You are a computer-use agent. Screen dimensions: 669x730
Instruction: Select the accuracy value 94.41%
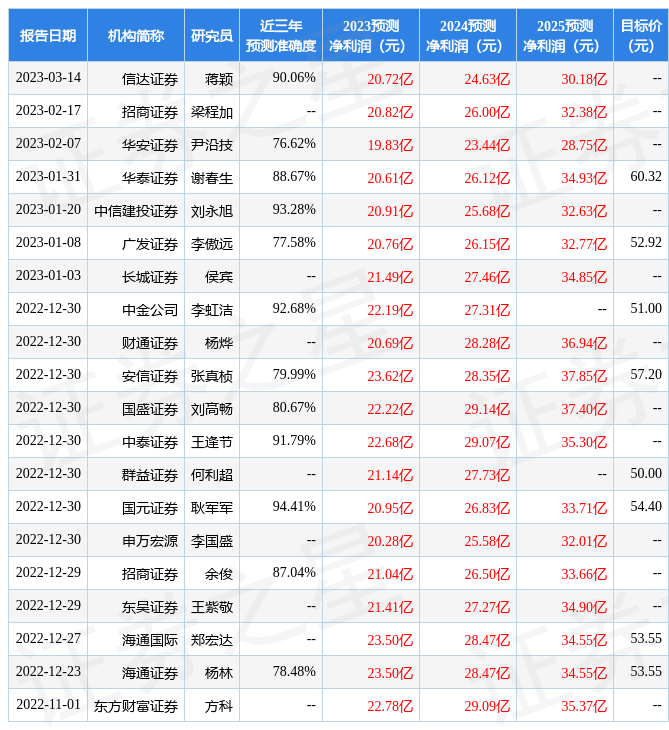[x=294, y=507]
